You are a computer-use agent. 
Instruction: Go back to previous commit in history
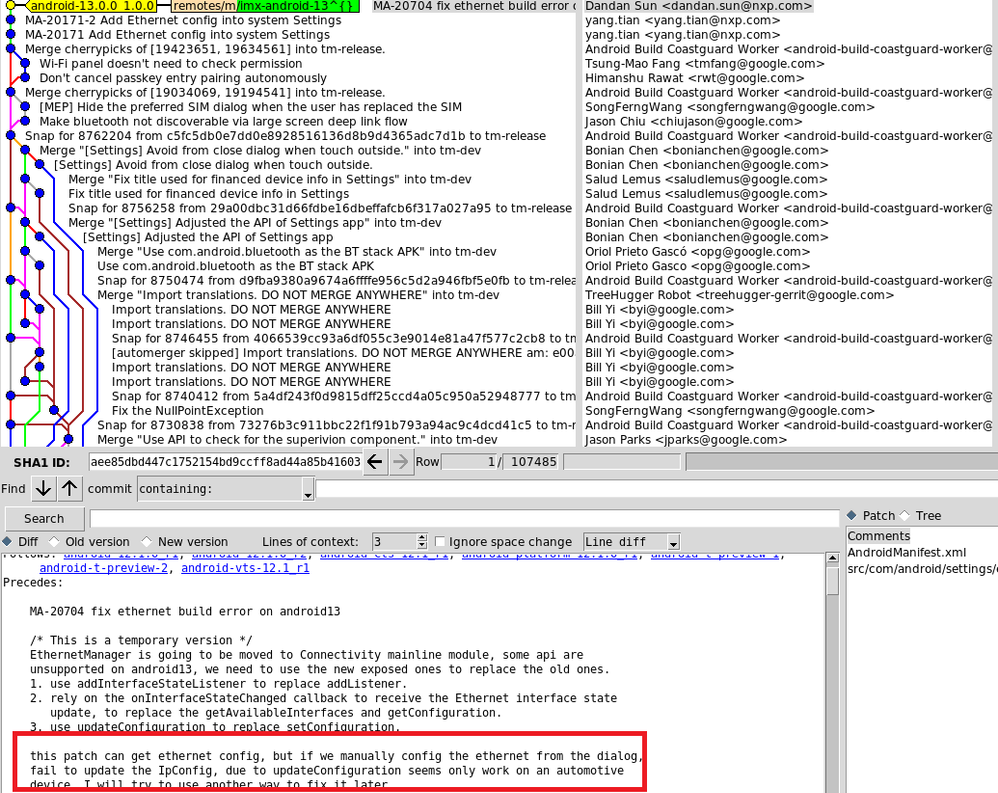(375, 462)
